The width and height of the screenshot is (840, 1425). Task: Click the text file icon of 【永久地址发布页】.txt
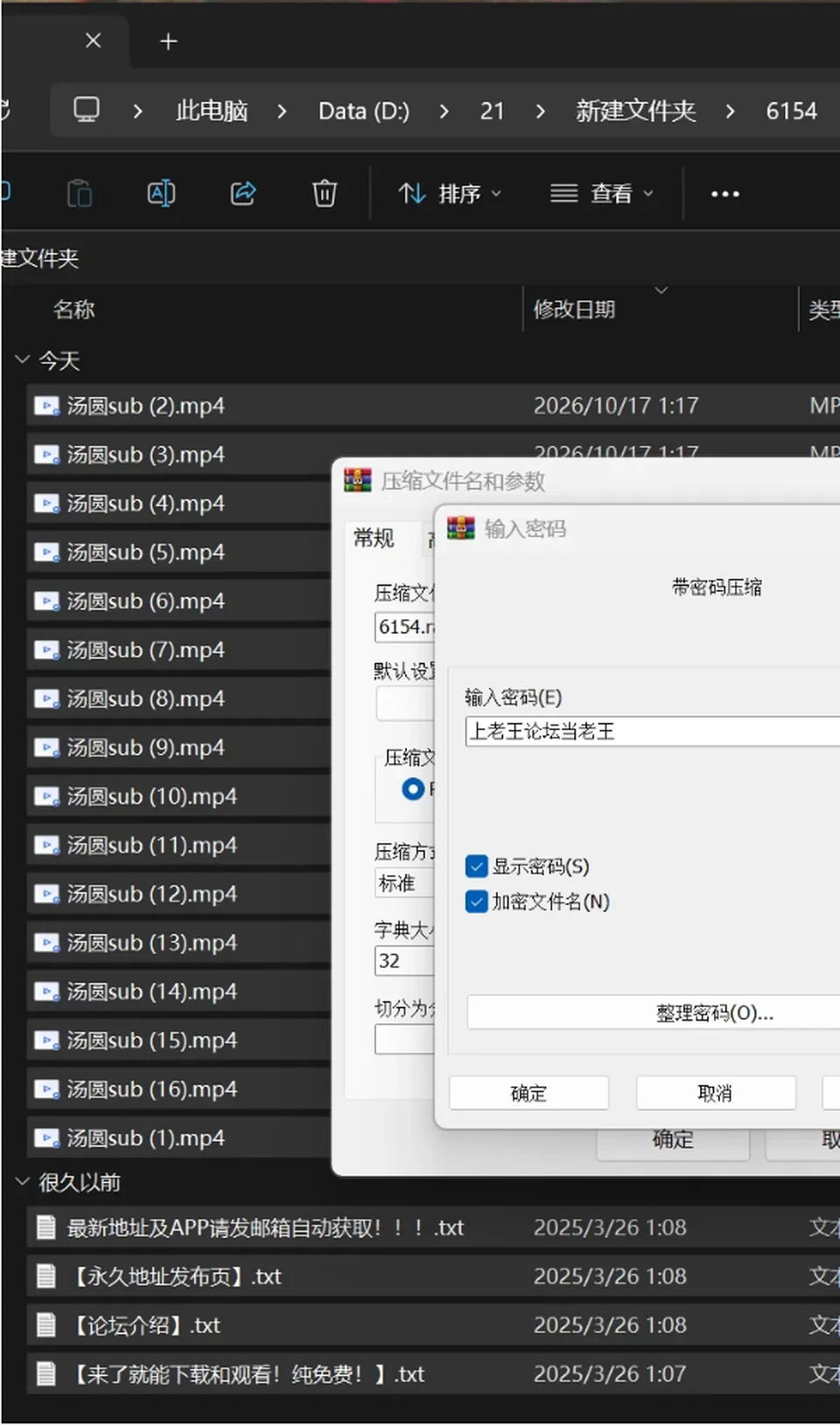46,1276
